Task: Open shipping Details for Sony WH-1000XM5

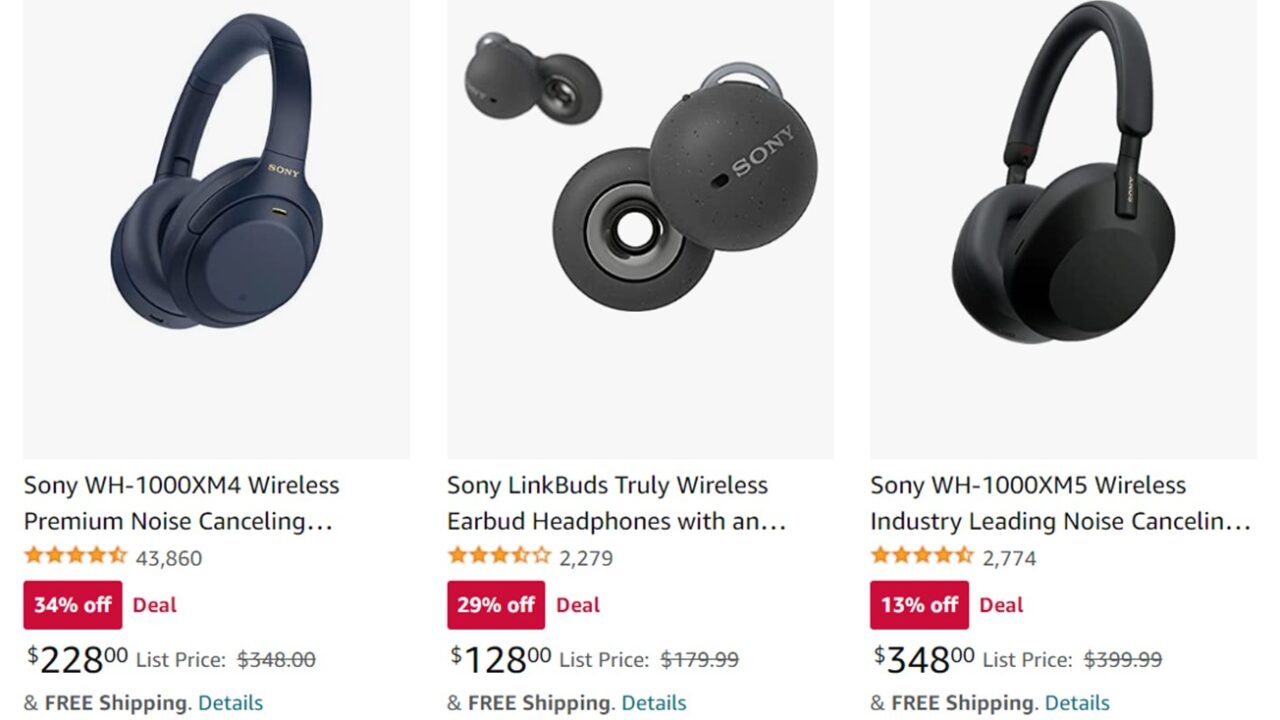Action: [1078, 702]
